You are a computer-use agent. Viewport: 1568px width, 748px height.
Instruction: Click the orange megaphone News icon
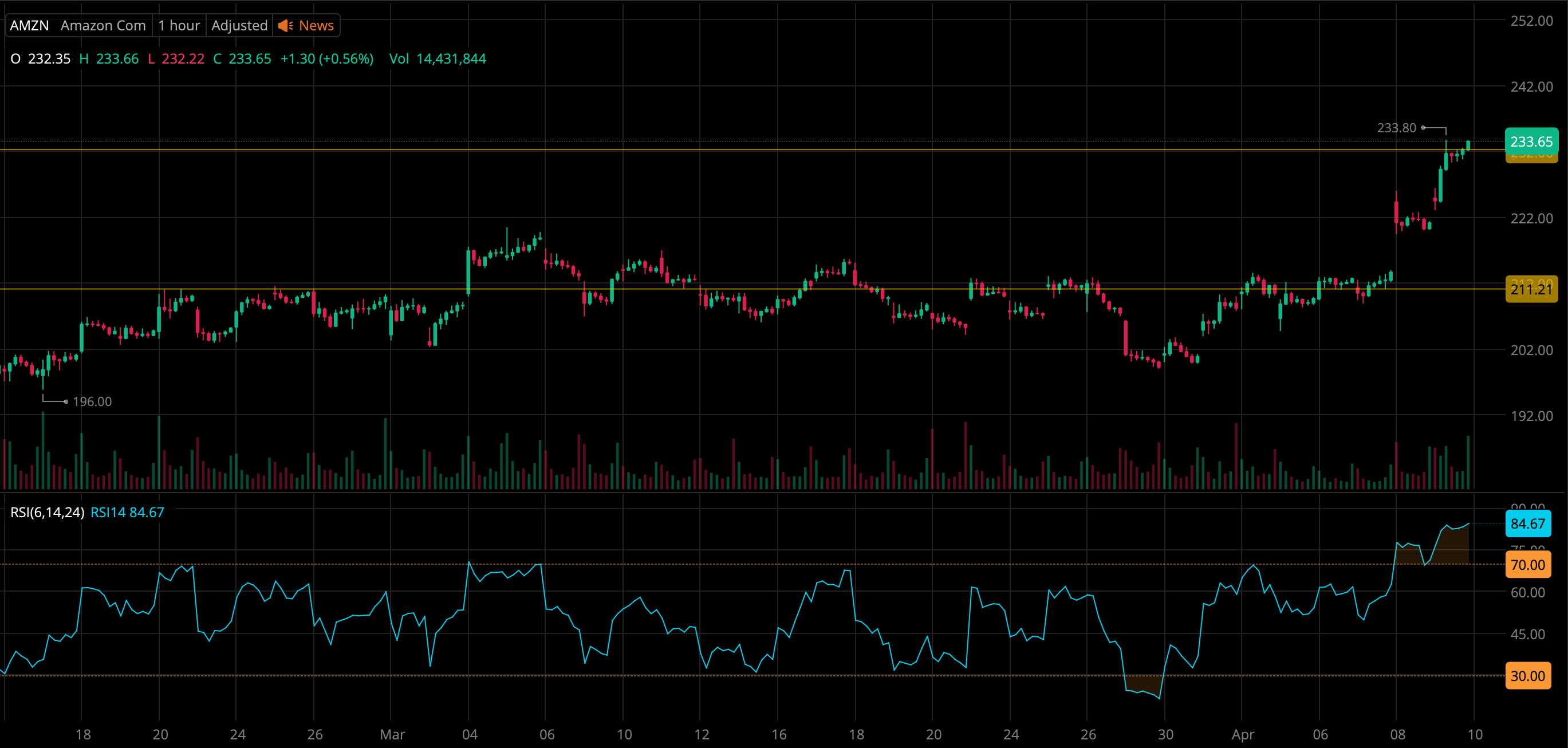pyautogui.click(x=285, y=26)
